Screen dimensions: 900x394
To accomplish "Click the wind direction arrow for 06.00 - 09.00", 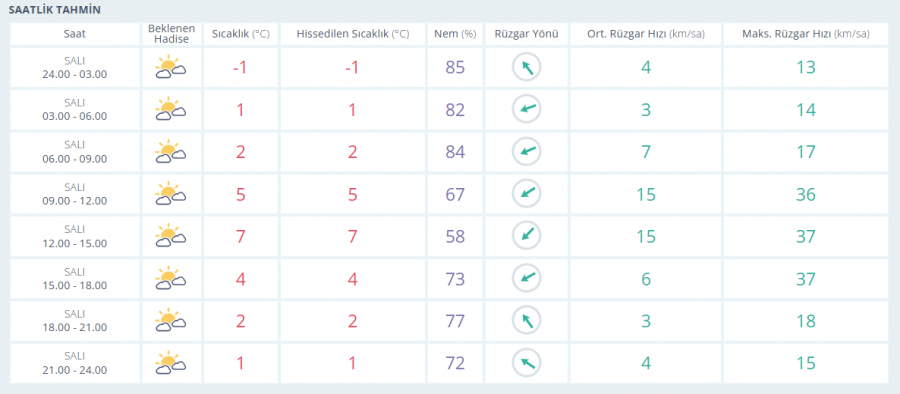I will point(526,152).
